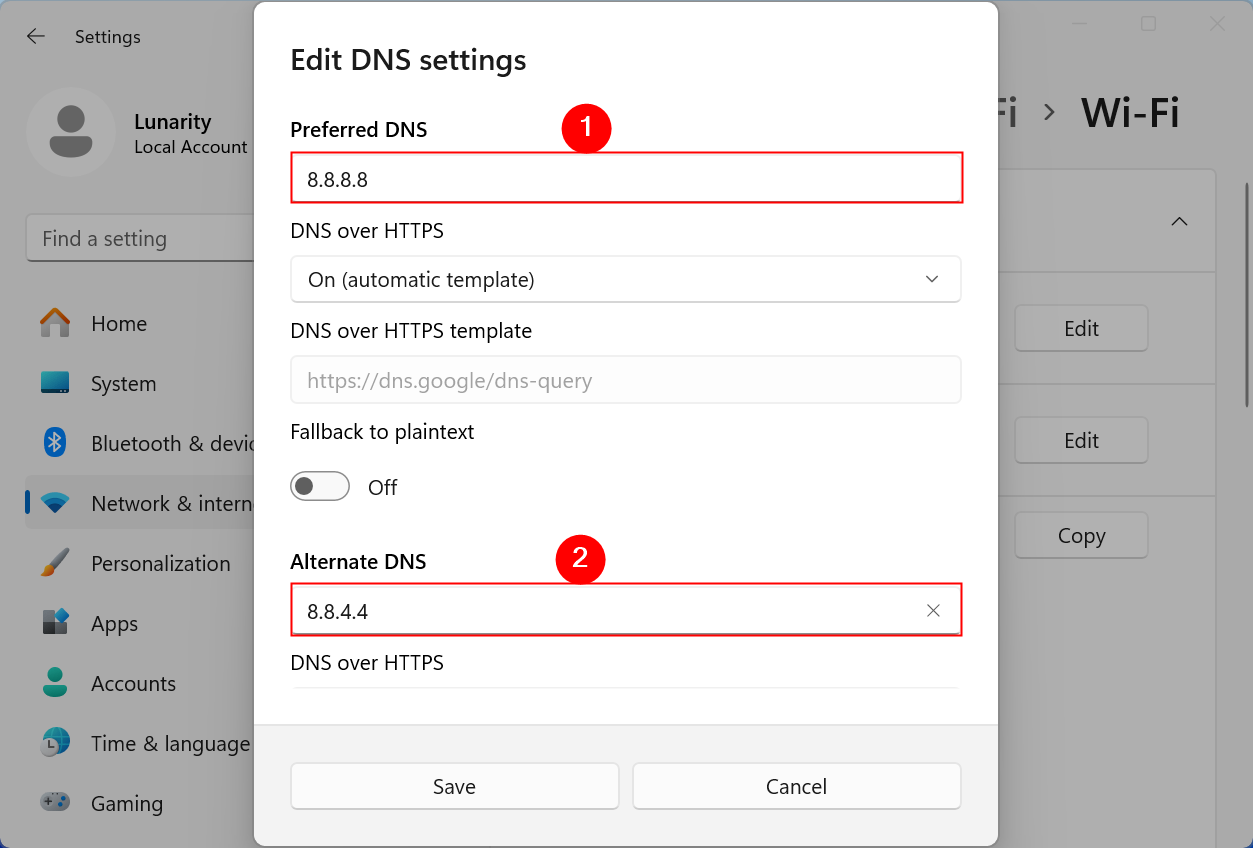Viewport: 1253px width, 848px height.
Task: Open the DNS over HTTPS dropdown
Action: click(x=625, y=279)
